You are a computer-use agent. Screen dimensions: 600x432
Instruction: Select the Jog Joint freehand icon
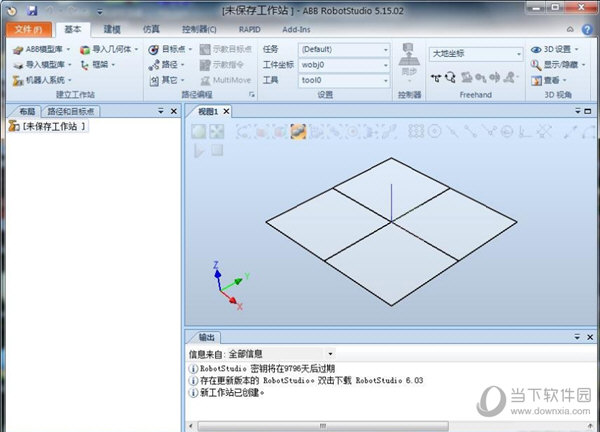tap(466, 78)
